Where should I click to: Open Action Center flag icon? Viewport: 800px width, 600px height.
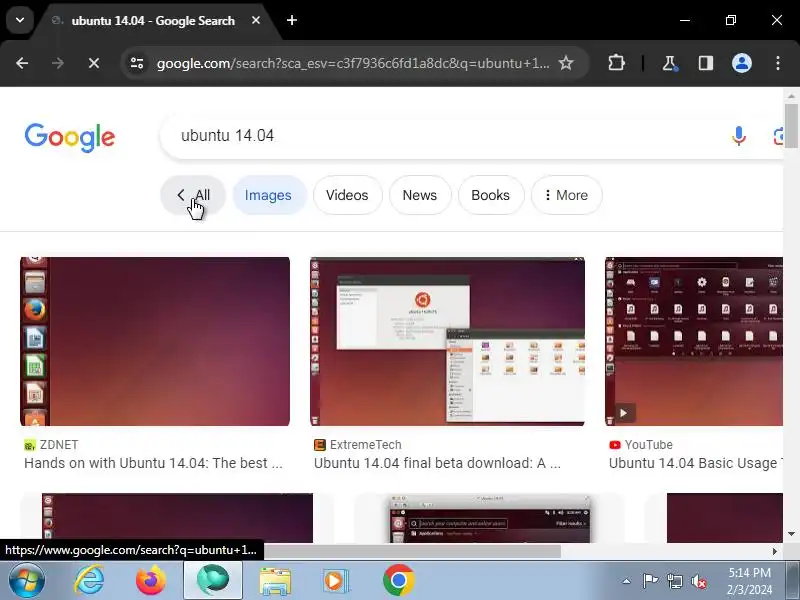[650, 581]
